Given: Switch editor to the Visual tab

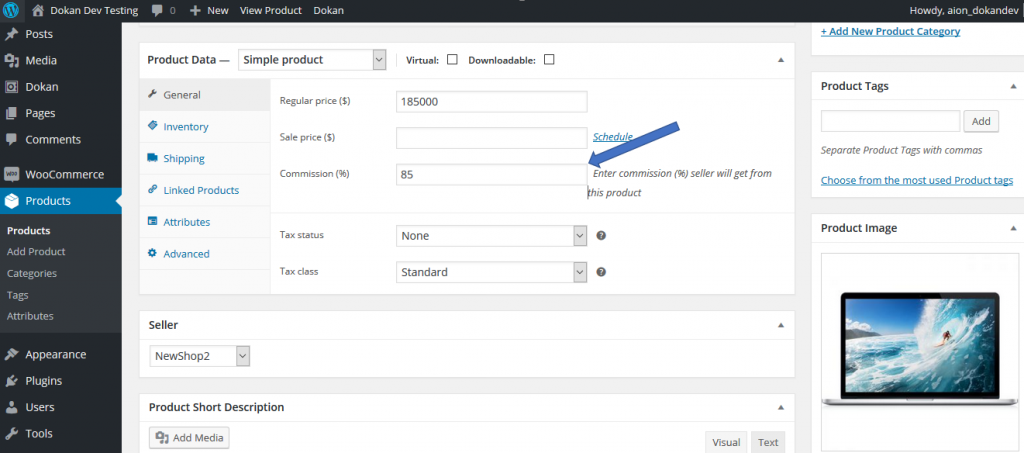Looking at the screenshot, I should click(726, 442).
